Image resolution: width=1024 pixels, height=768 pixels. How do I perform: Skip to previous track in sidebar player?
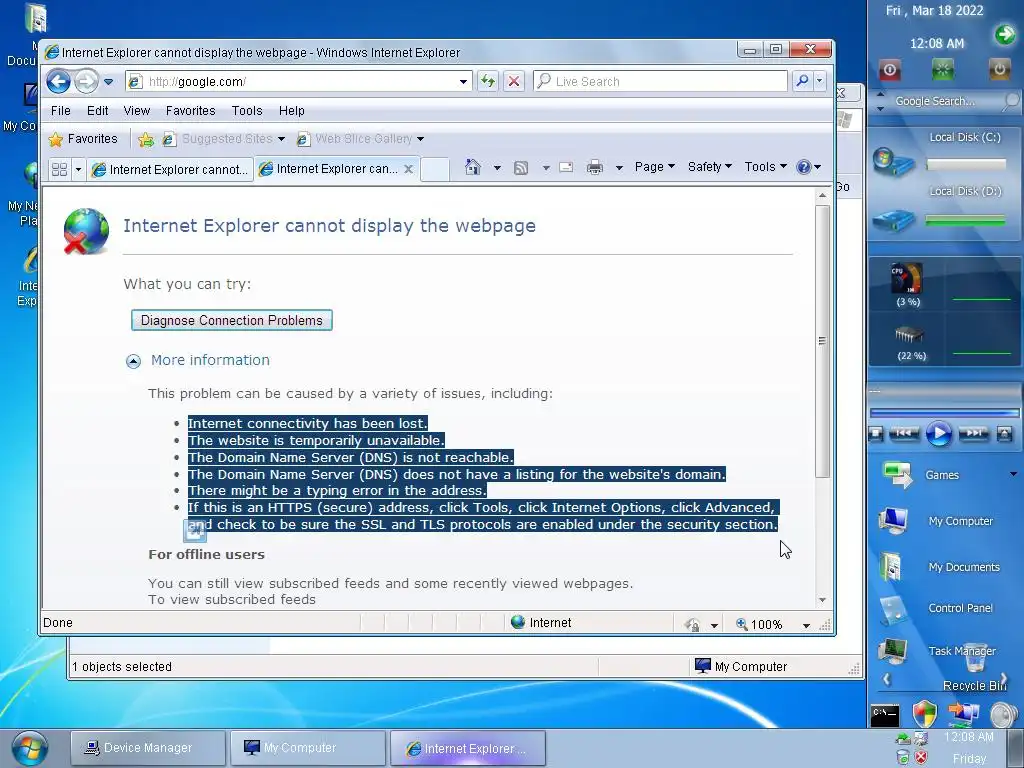[904, 433]
